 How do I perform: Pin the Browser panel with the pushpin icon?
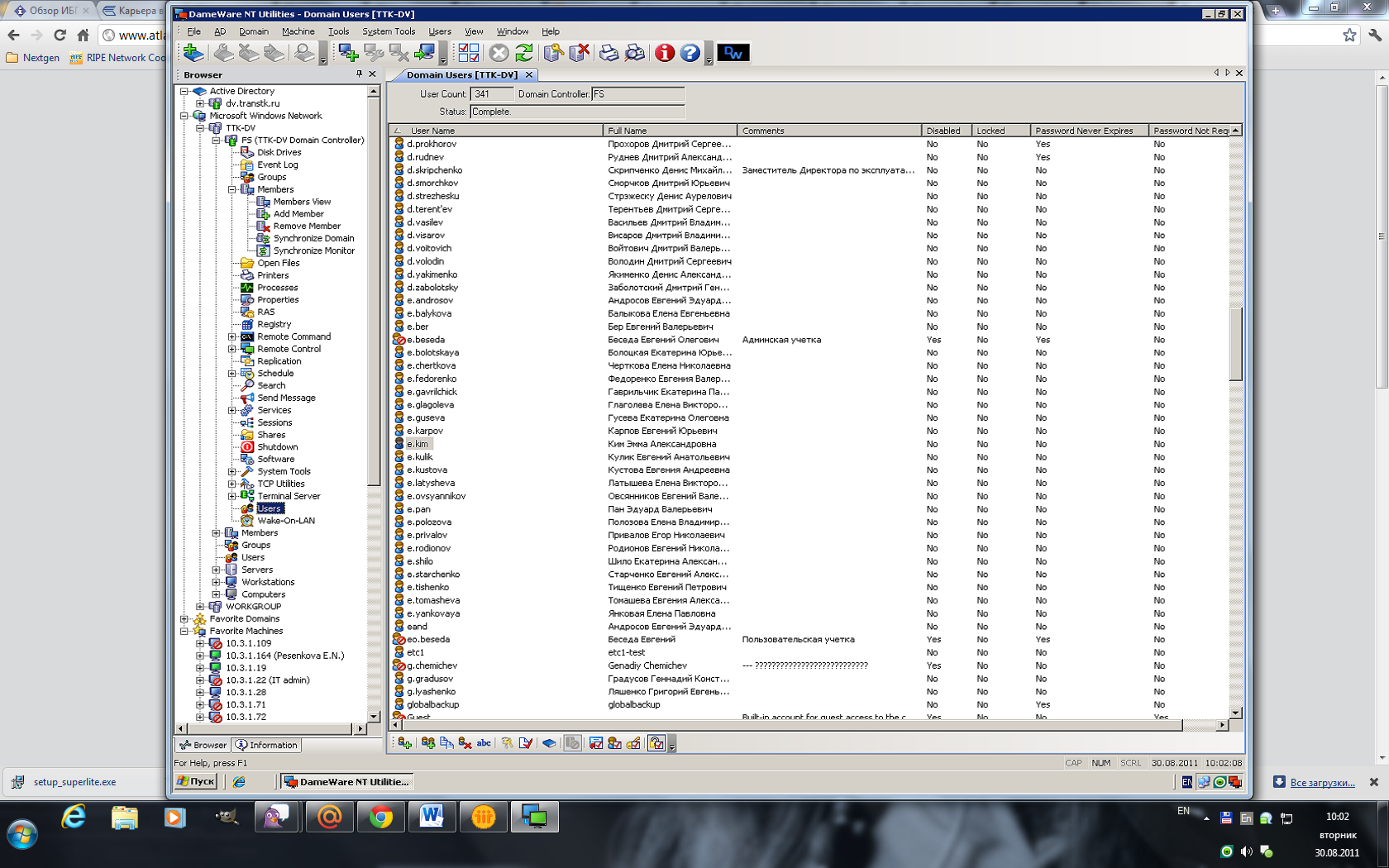tap(359, 74)
